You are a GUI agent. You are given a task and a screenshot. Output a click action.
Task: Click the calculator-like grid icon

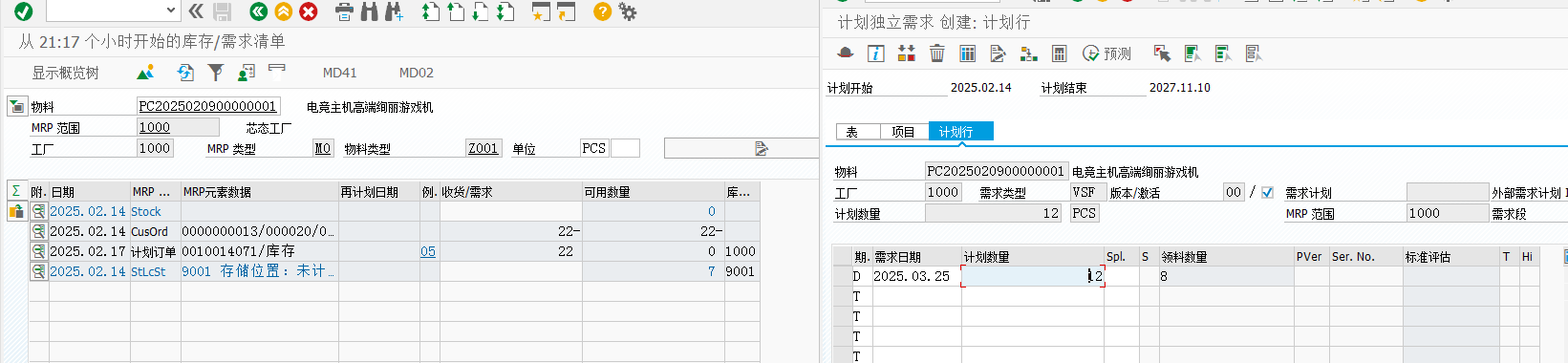pos(1059,53)
